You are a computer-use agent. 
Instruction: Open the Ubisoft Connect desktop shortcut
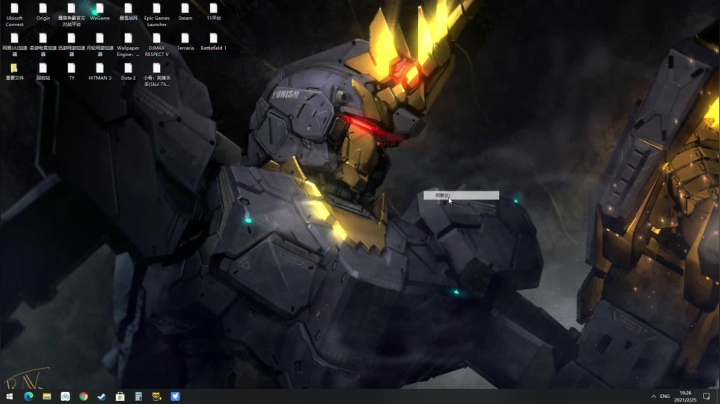click(x=15, y=14)
